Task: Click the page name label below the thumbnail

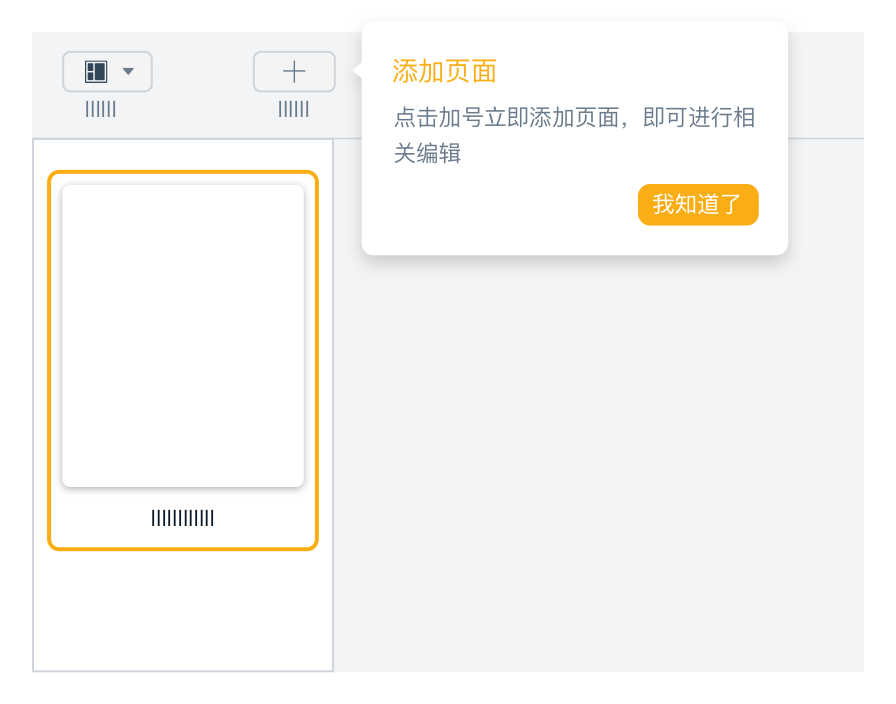Action: (x=183, y=518)
